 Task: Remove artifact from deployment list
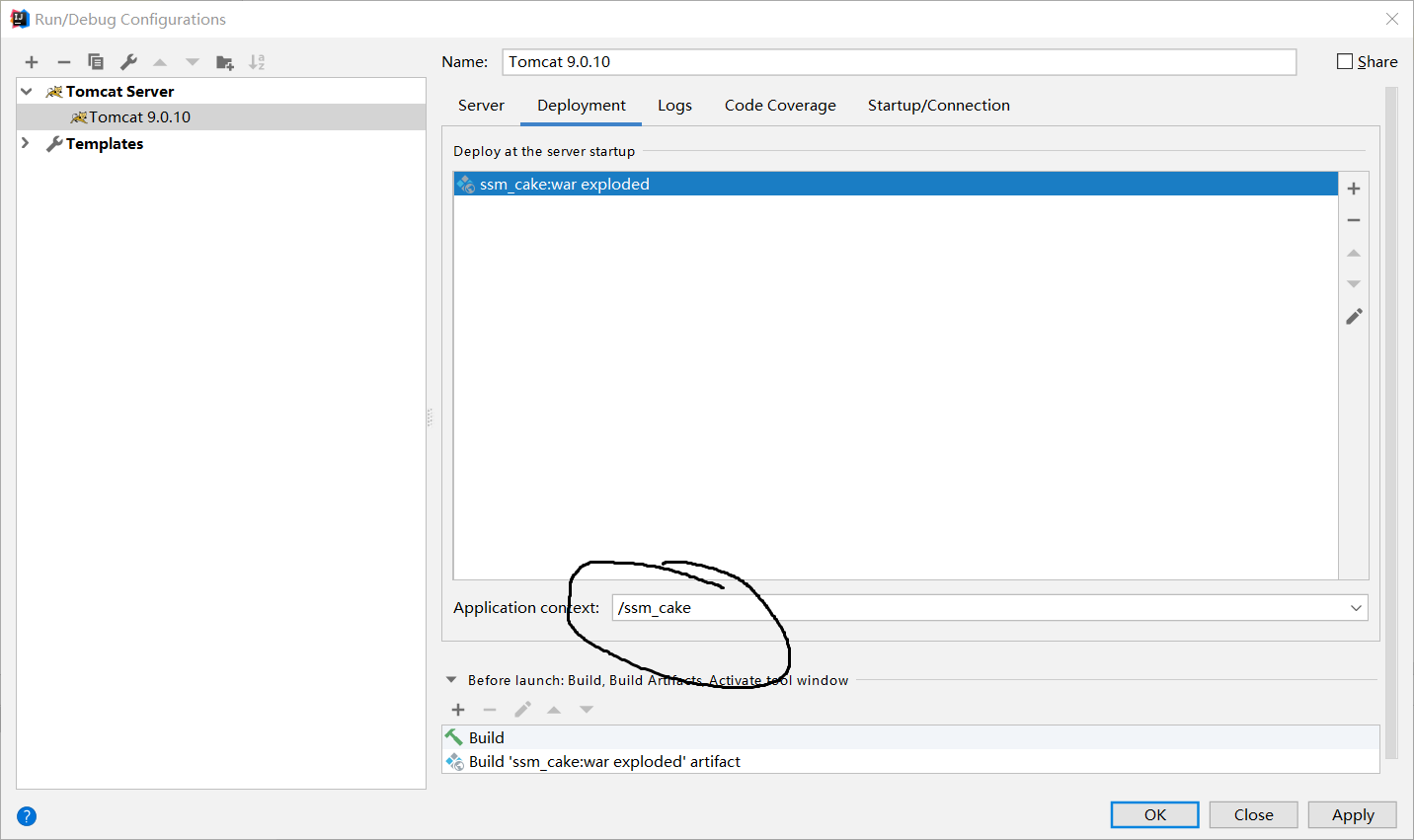tap(1354, 220)
